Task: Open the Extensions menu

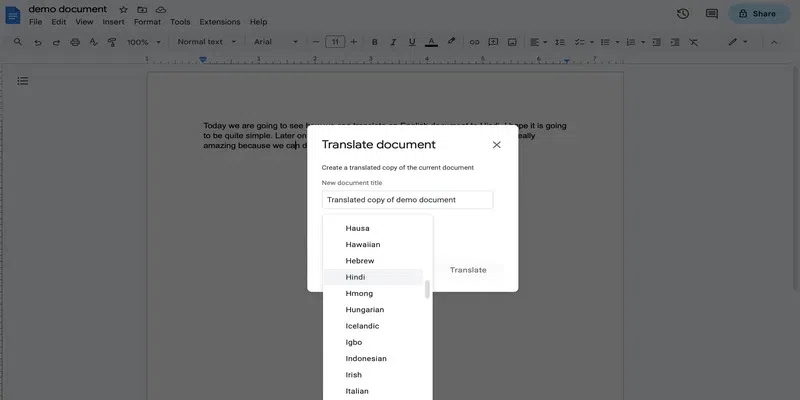Action: point(220,22)
